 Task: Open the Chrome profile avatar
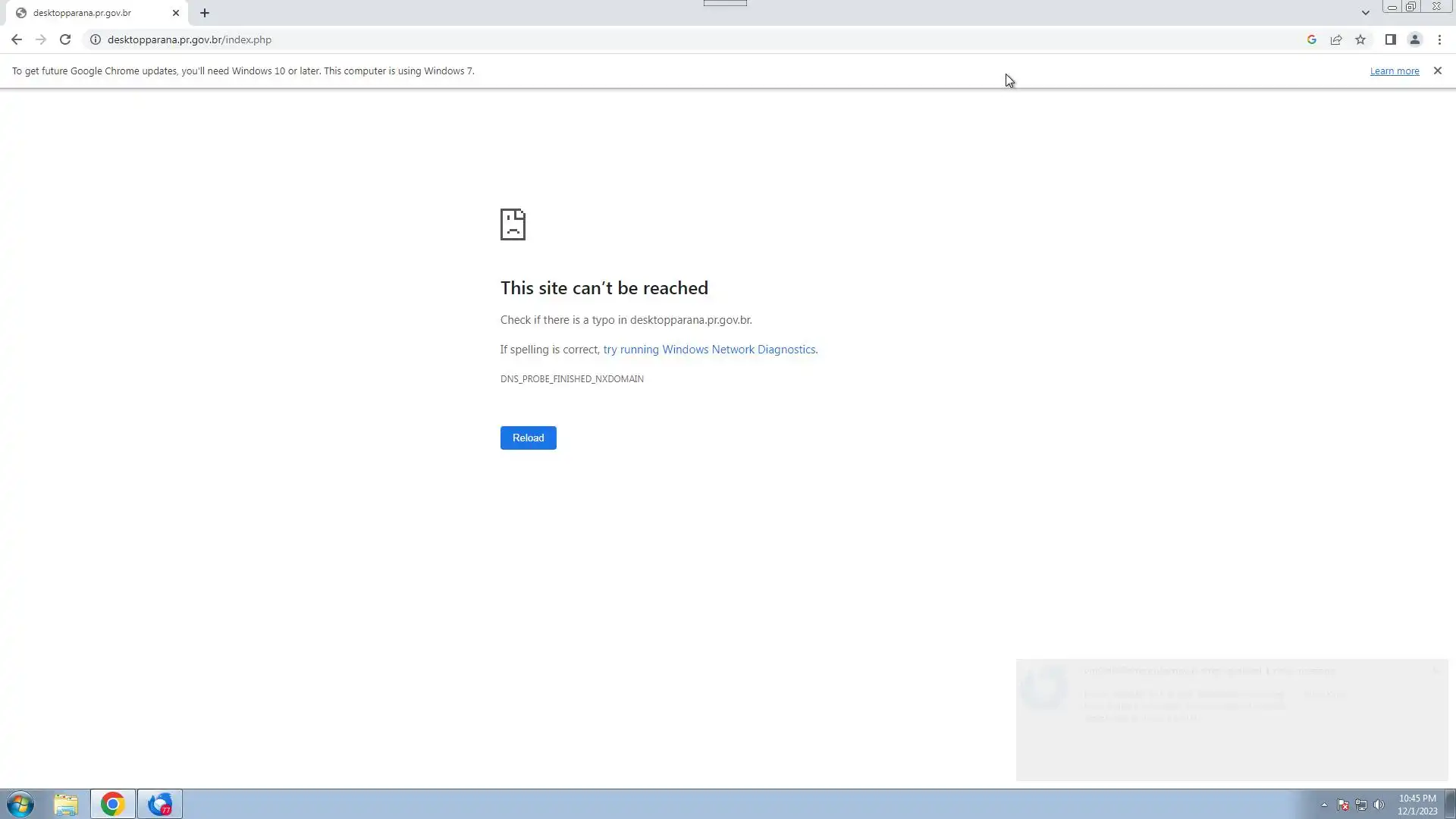coord(1414,39)
